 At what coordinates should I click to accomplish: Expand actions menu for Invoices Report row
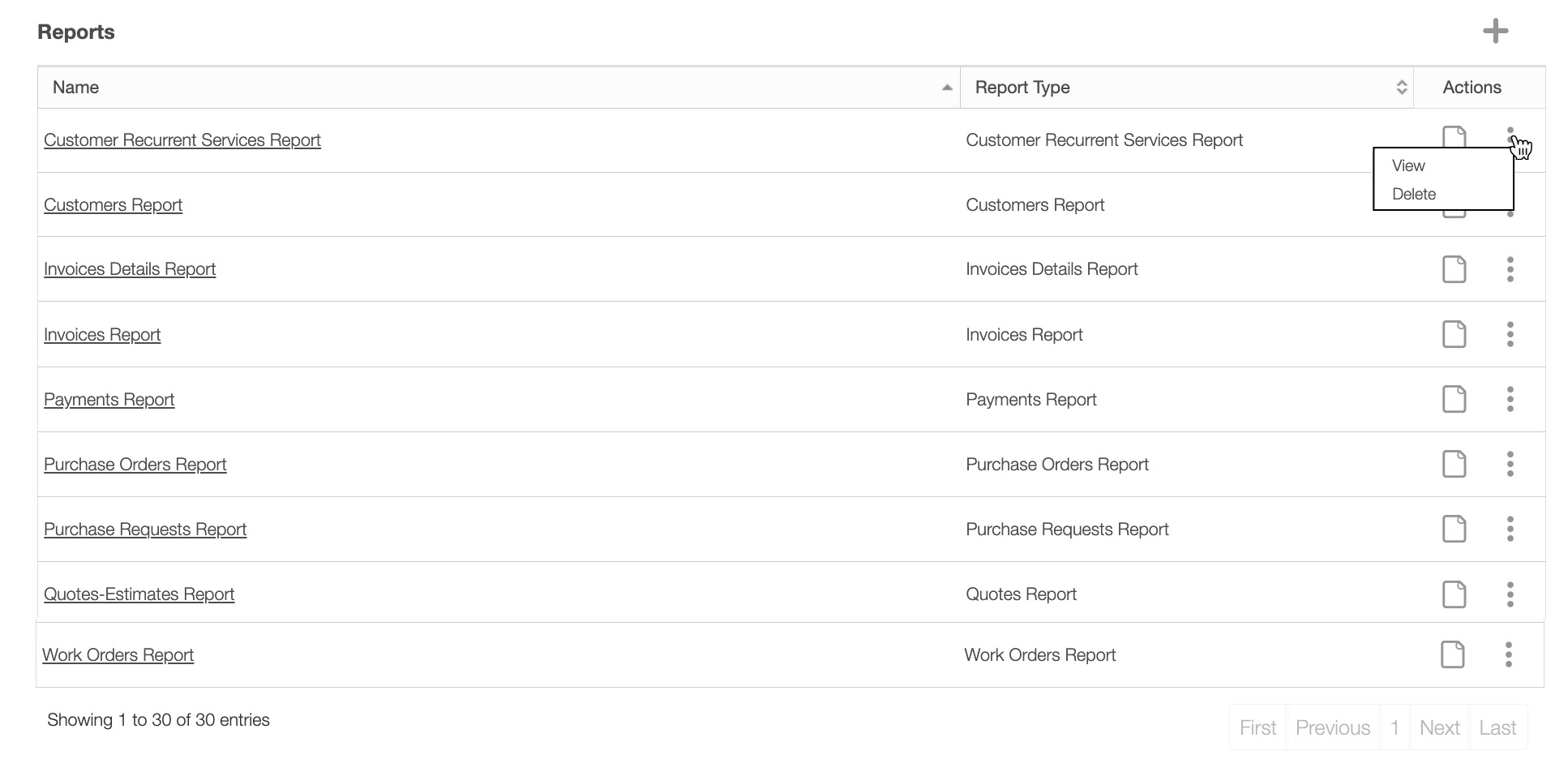pyautogui.click(x=1510, y=334)
